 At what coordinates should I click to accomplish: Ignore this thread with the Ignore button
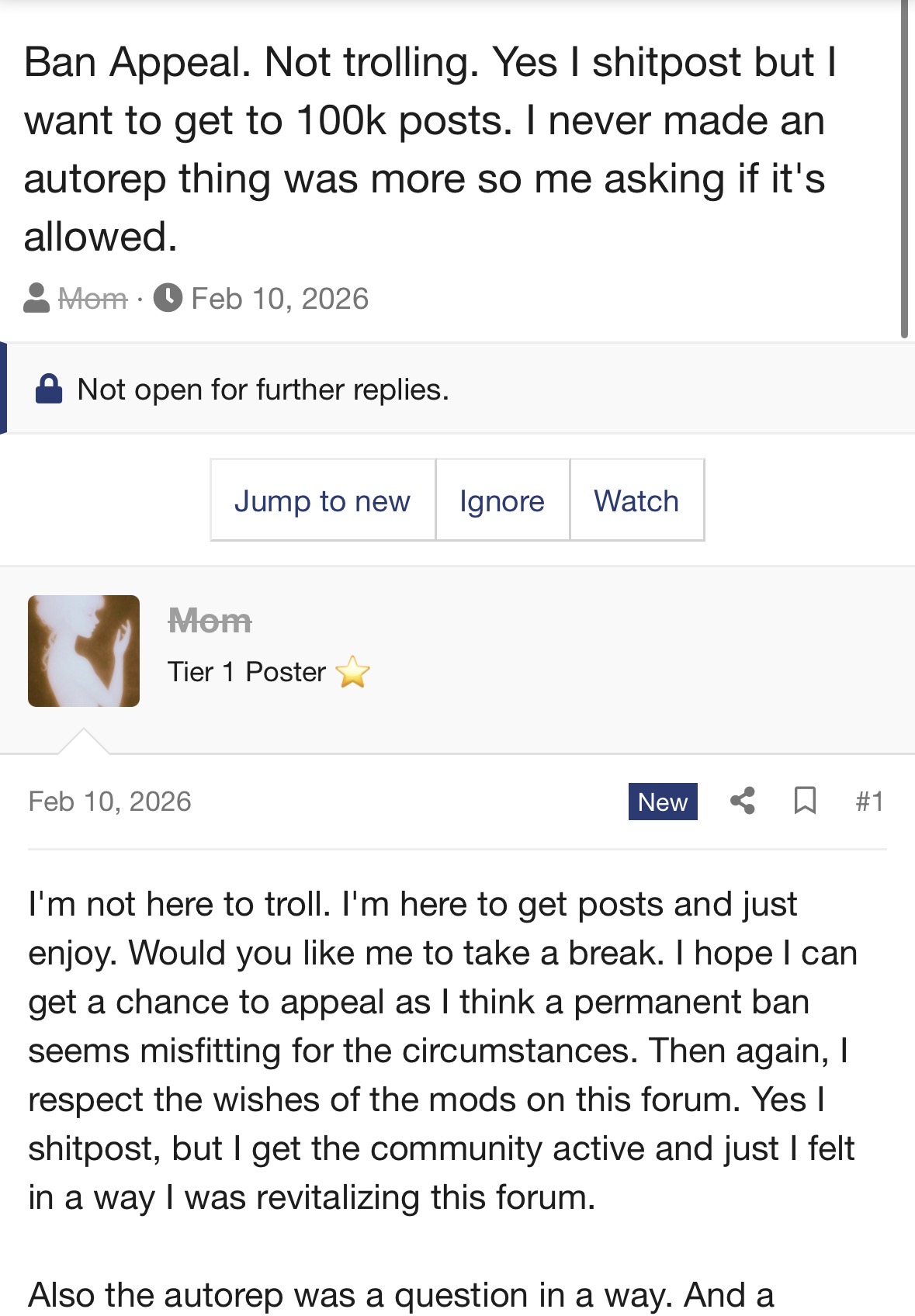tap(502, 500)
